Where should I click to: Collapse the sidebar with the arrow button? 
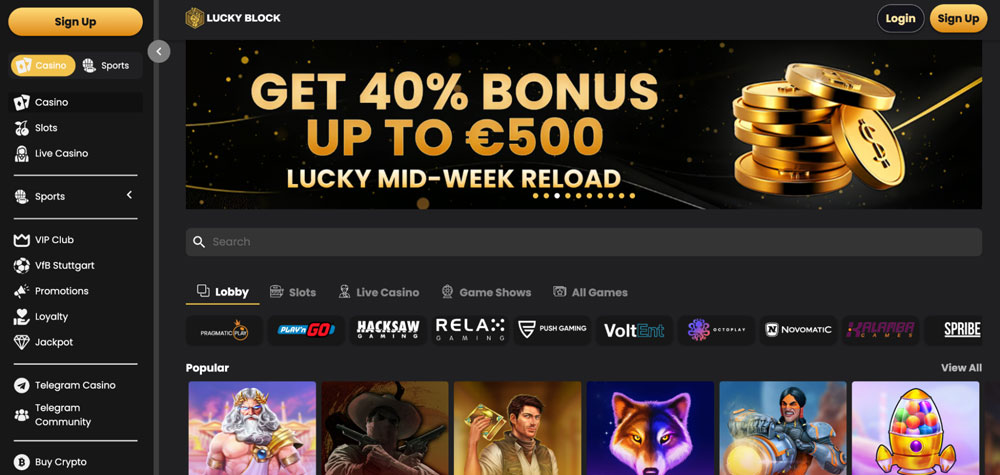[x=159, y=52]
